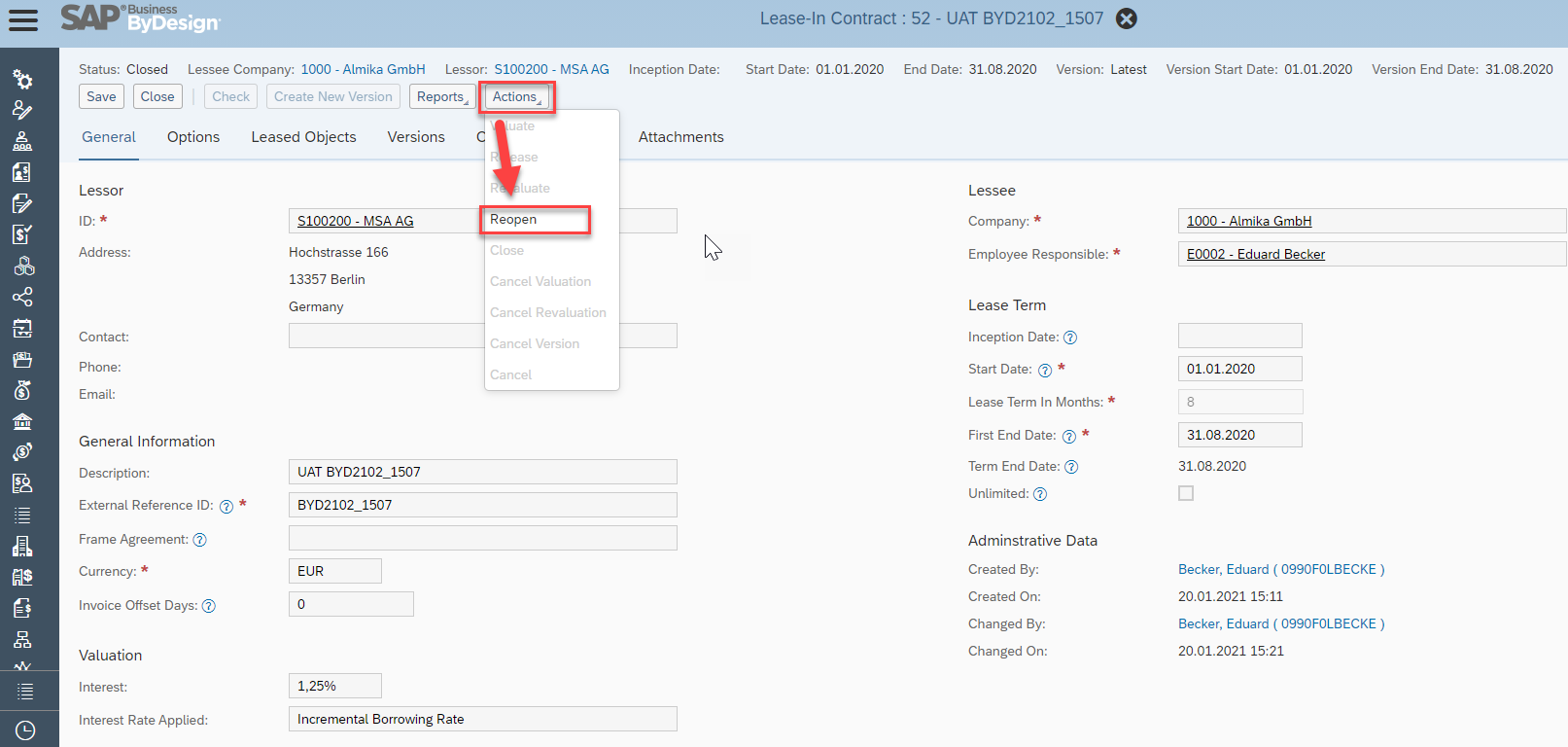Click the Check button

(231, 96)
